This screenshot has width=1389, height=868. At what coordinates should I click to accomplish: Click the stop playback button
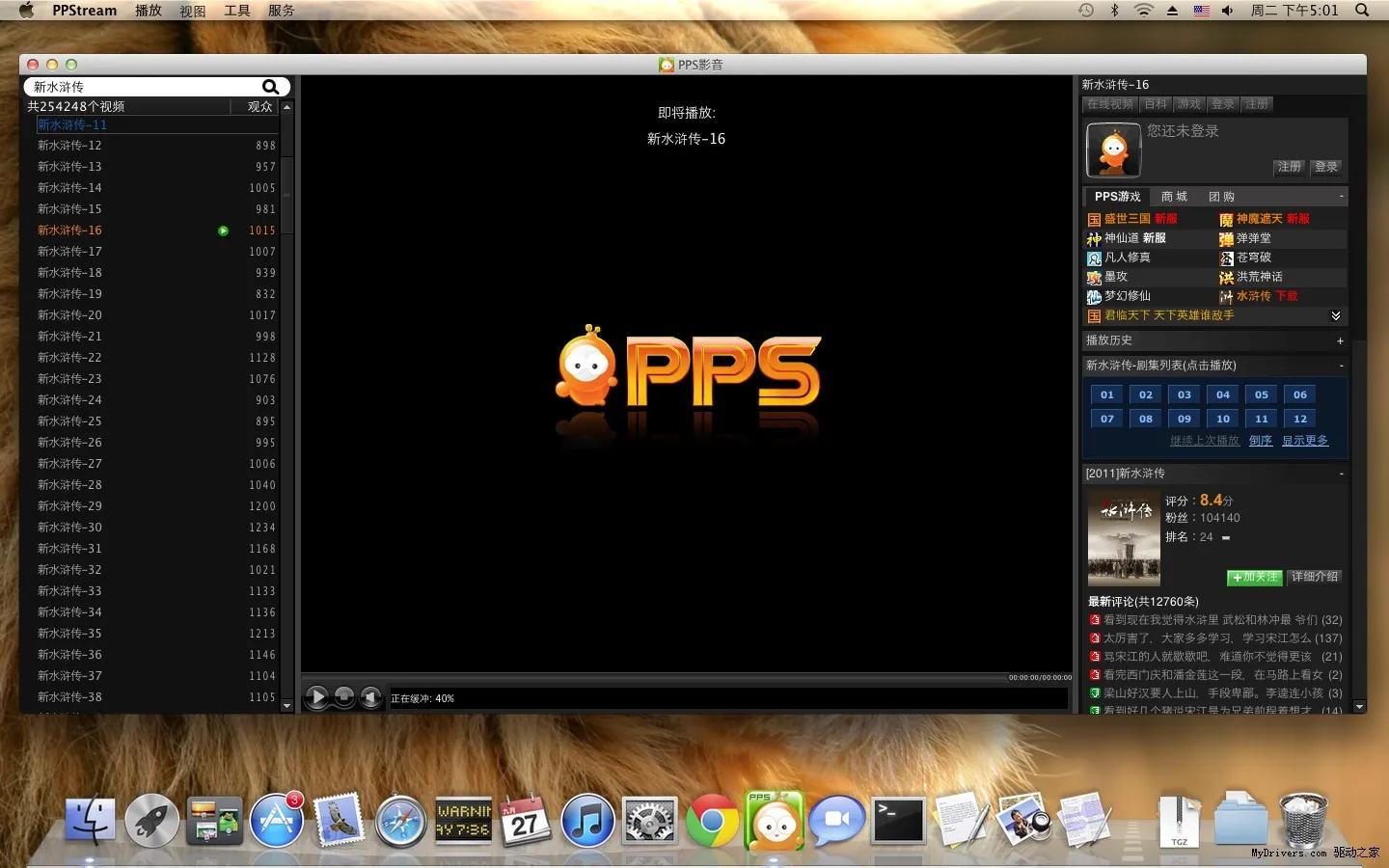[x=343, y=697]
